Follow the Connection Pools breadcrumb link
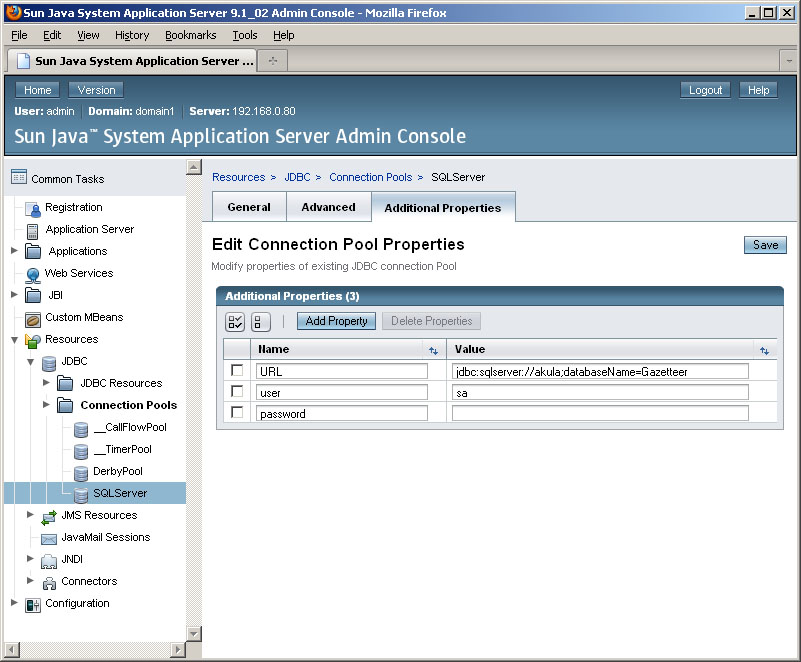Screen dimensions: 801x662 point(370,177)
